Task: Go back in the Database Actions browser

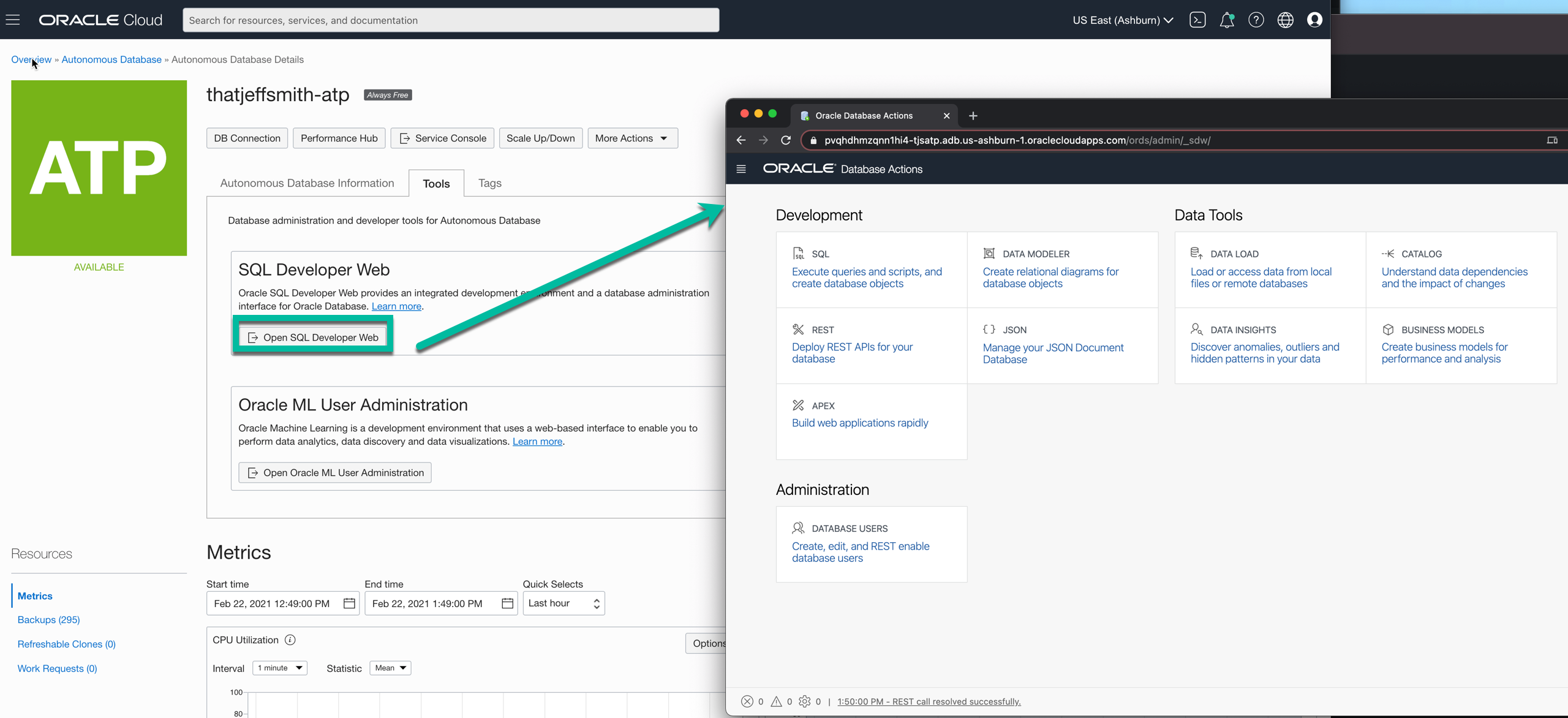Action: [x=741, y=140]
